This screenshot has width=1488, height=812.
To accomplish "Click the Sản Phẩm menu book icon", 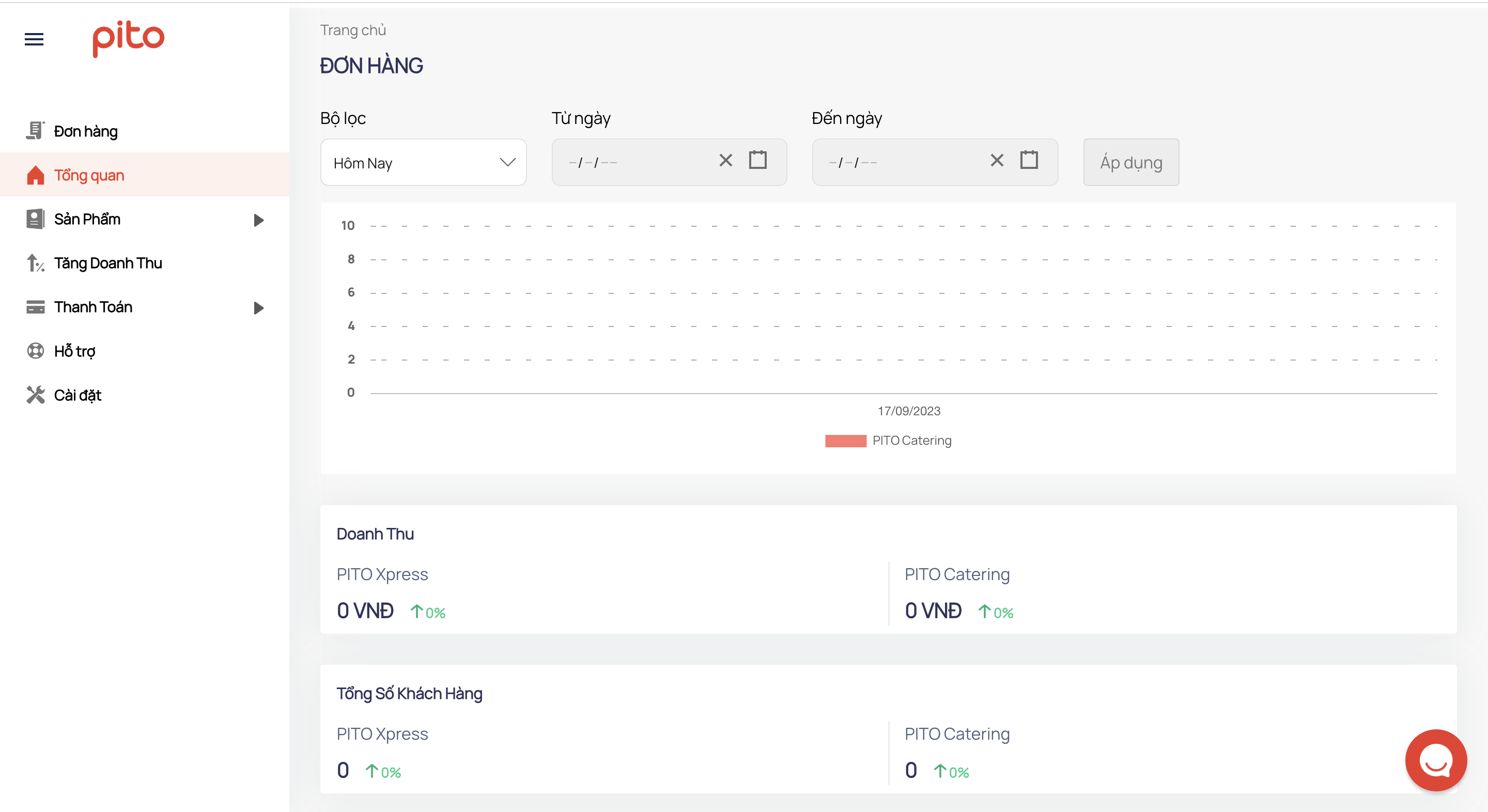I will pos(35,219).
